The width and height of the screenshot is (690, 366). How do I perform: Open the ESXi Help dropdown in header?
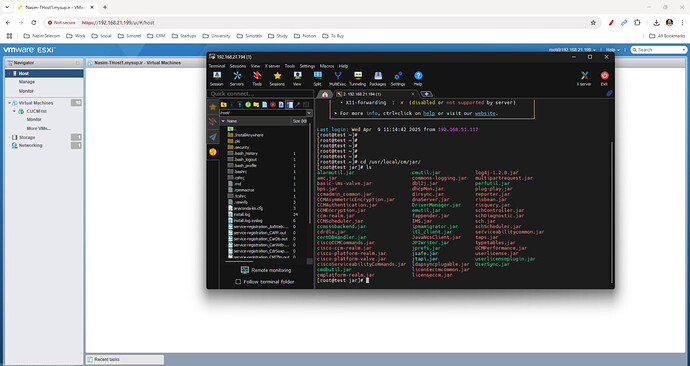point(612,50)
